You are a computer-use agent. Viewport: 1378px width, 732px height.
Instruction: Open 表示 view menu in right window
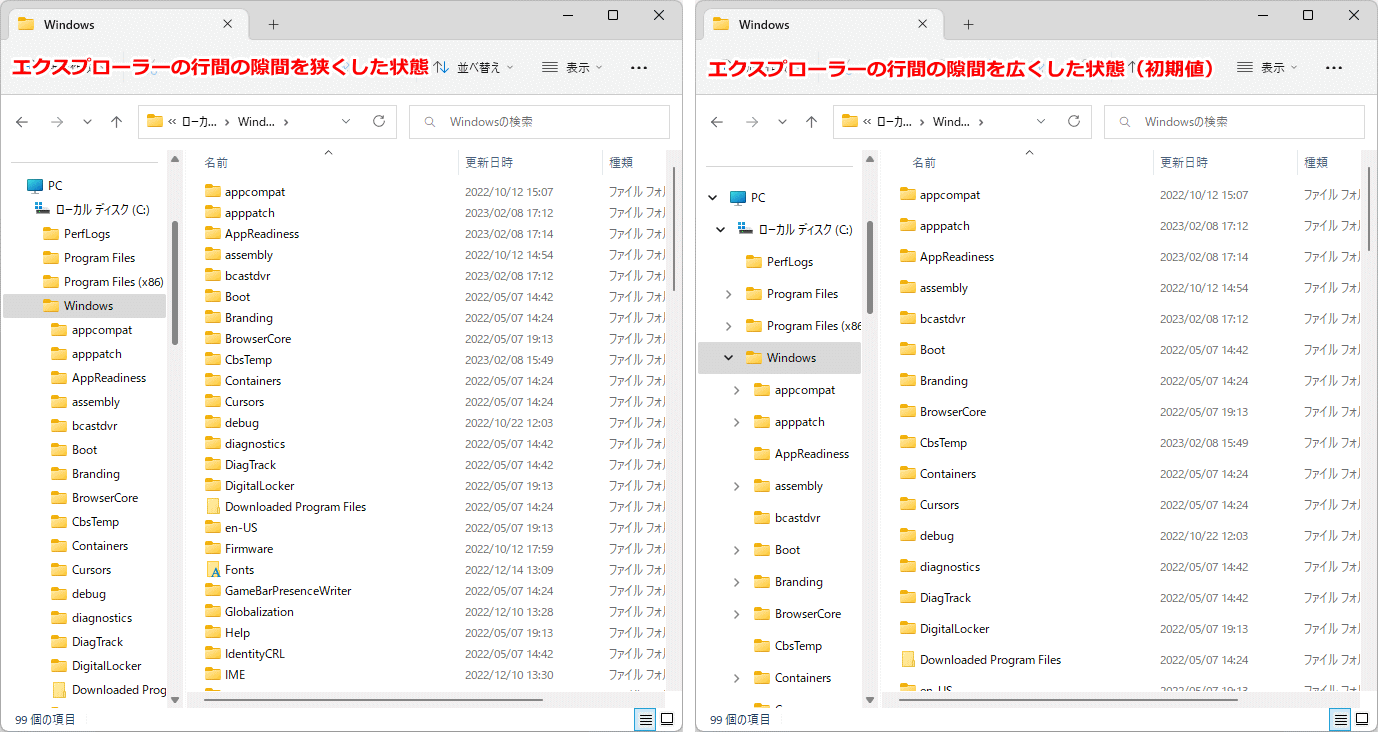1267,68
